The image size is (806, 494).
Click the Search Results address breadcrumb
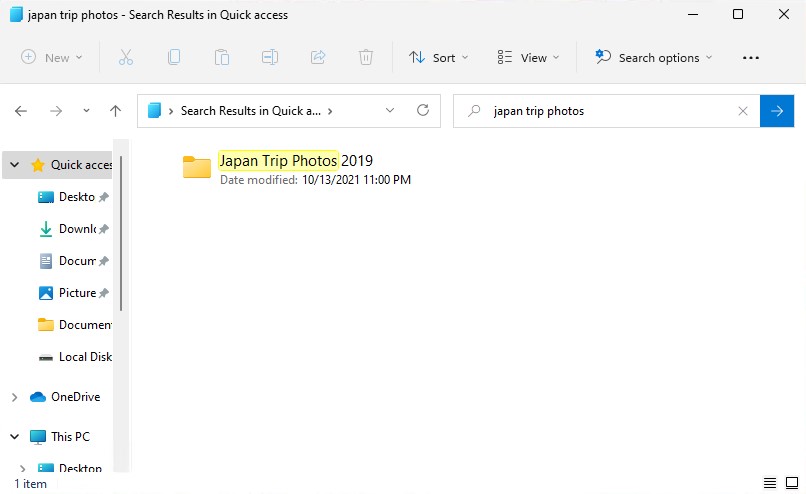click(x=250, y=111)
